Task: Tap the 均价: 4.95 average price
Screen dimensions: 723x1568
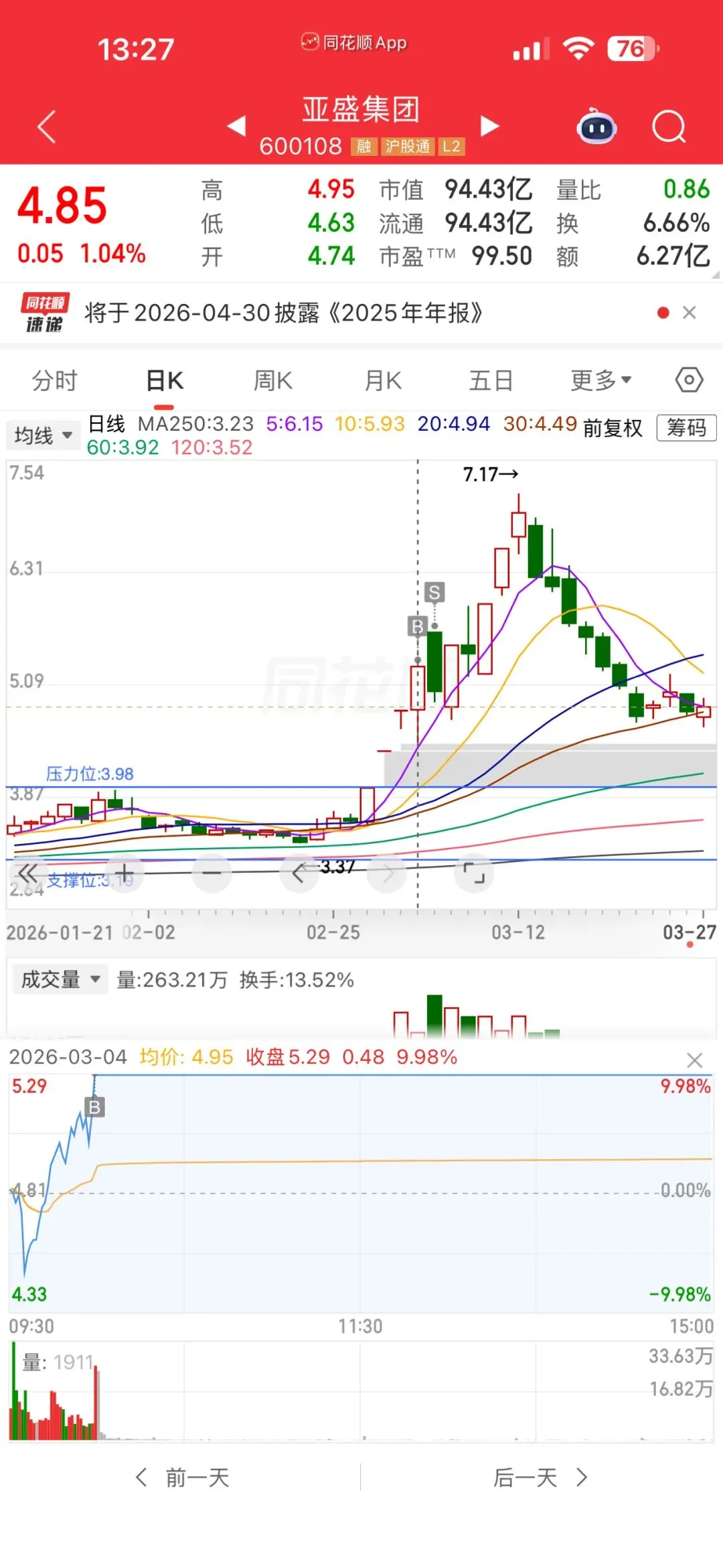Action: [186, 1057]
